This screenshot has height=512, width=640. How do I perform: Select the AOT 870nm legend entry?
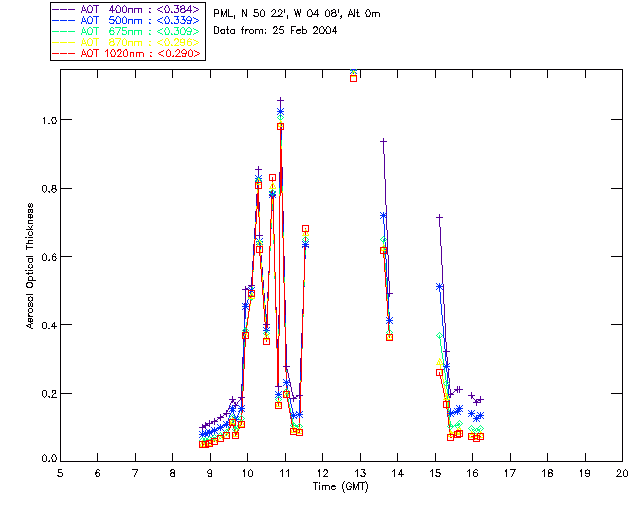click(x=127, y=42)
